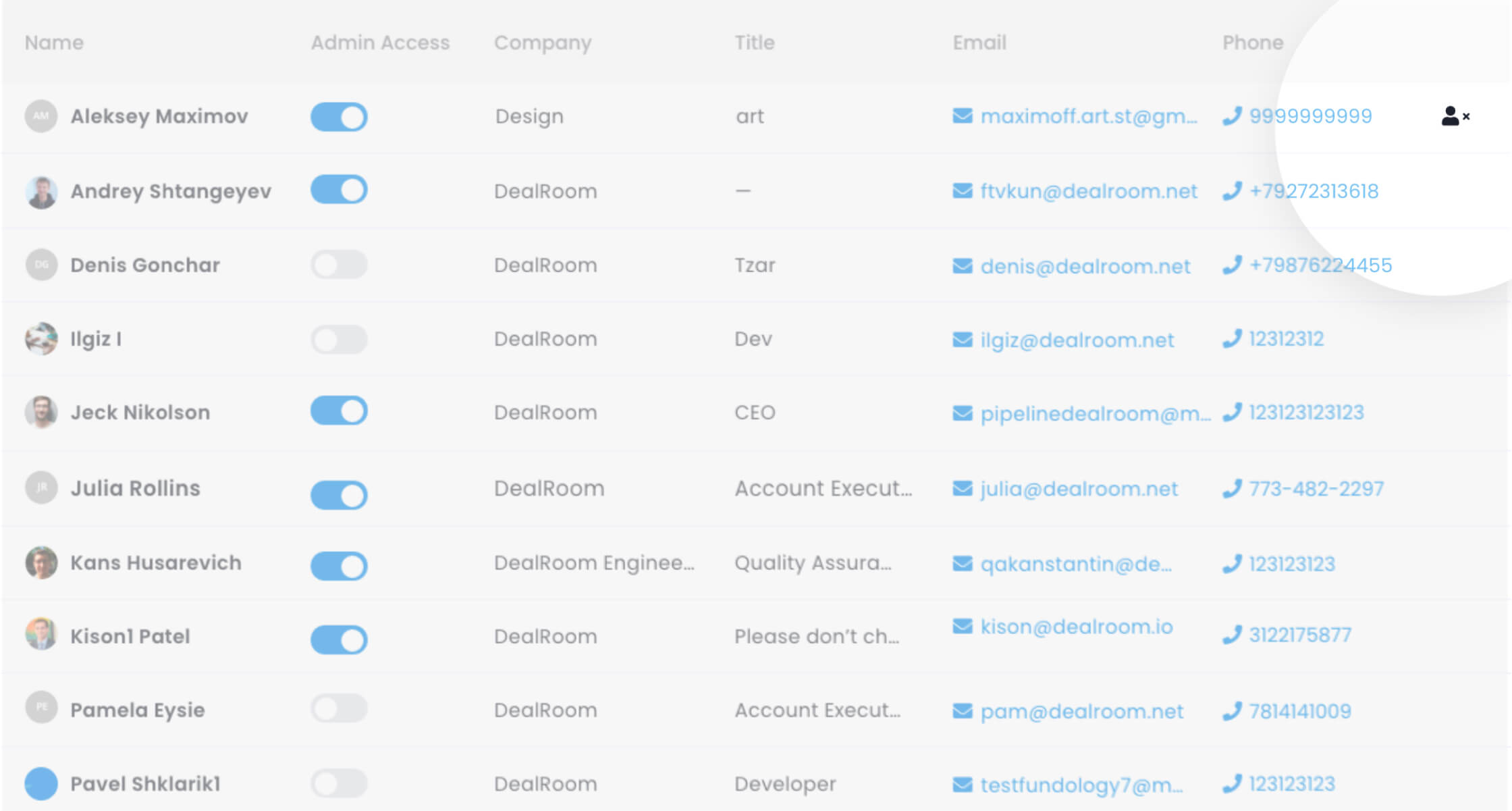Click phone icon next to 9999999999

point(1232,116)
